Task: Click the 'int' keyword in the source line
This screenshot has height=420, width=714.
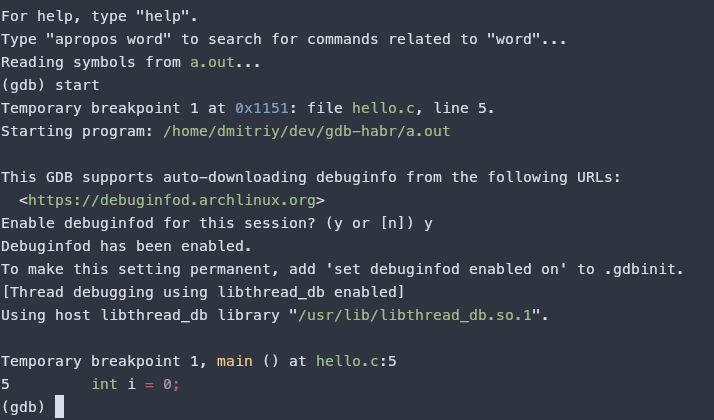Action: click(104, 384)
